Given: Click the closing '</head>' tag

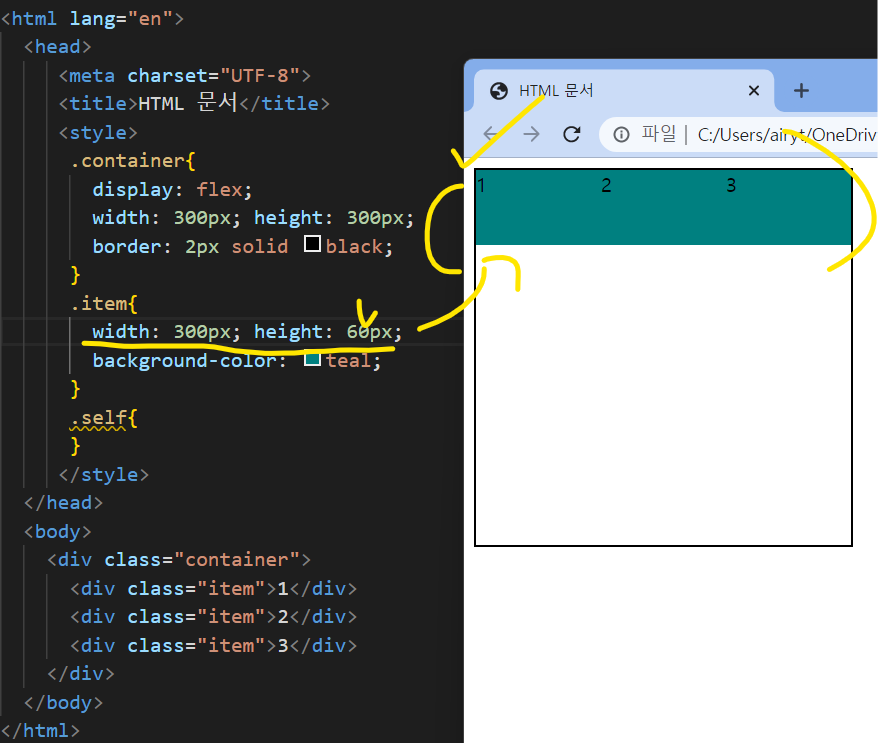Looking at the screenshot, I should coord(64,503).
